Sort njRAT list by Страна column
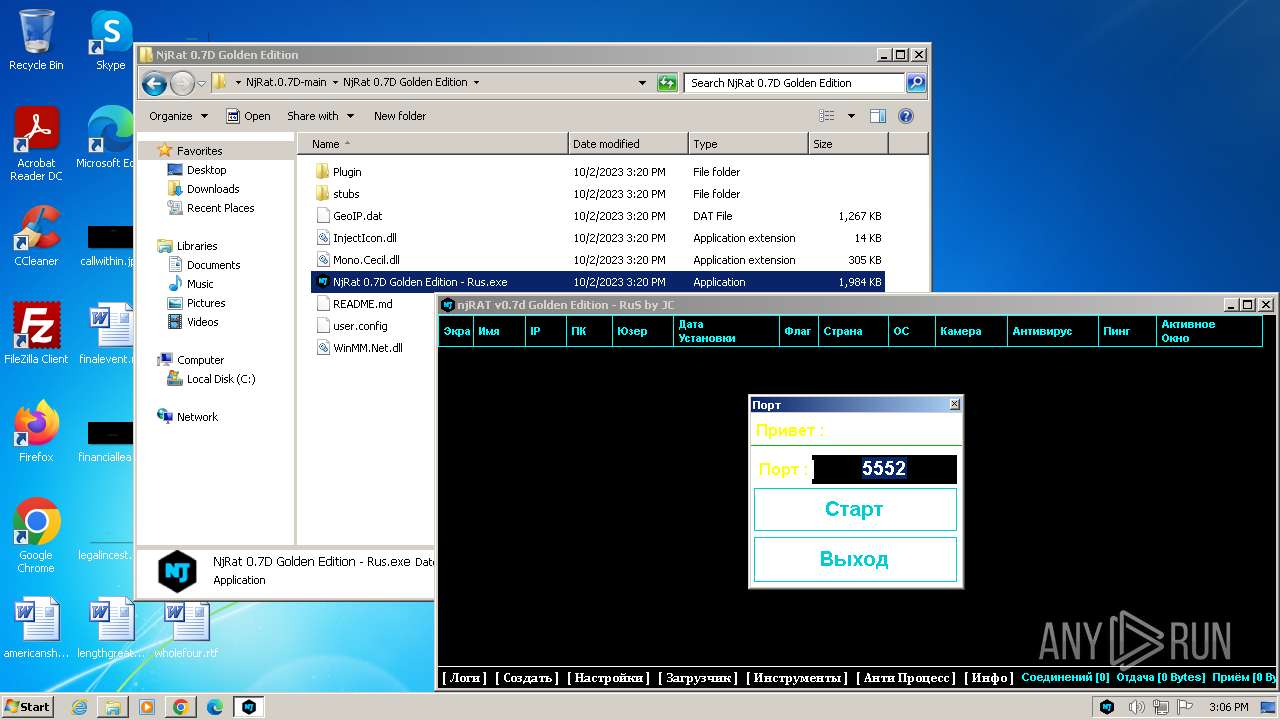This screenshot has height=720, width=1280. tap(852, 331)
